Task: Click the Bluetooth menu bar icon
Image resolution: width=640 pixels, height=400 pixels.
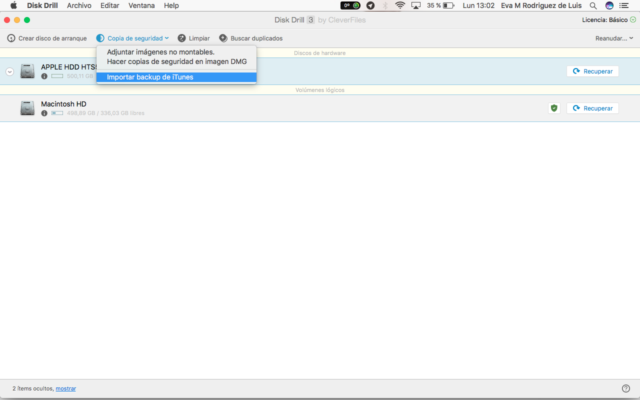Action: pyautogui.click(x=385, y=6)
